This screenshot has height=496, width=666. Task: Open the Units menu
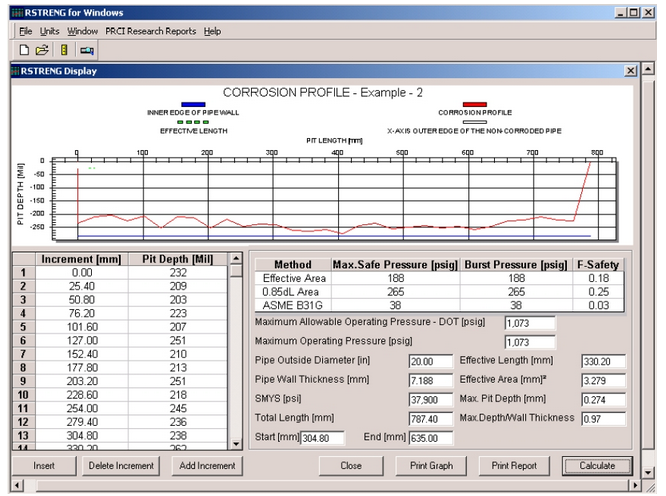(x=50, y=31)
